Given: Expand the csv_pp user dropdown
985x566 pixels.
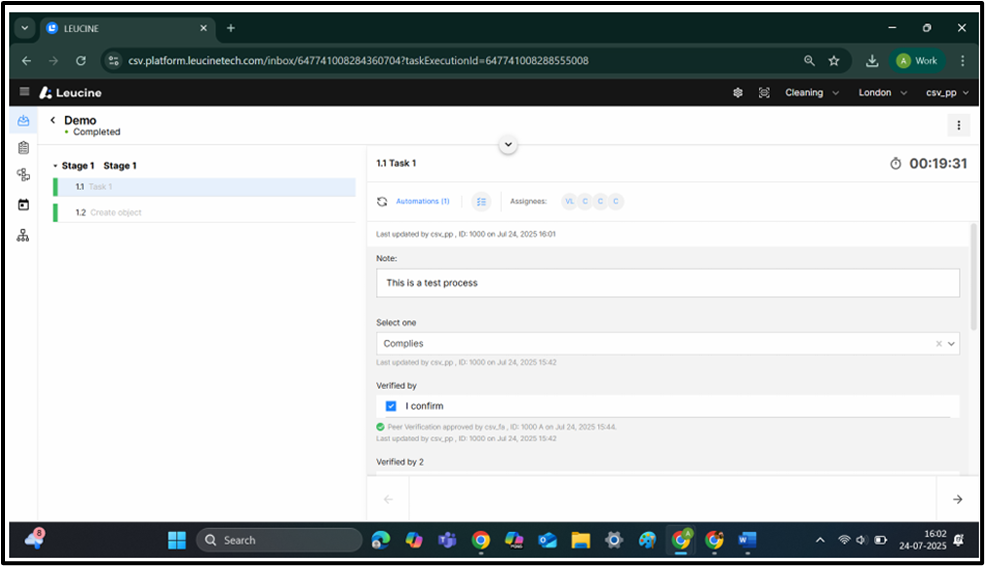Looking at the screenshot, I should 948,92.
